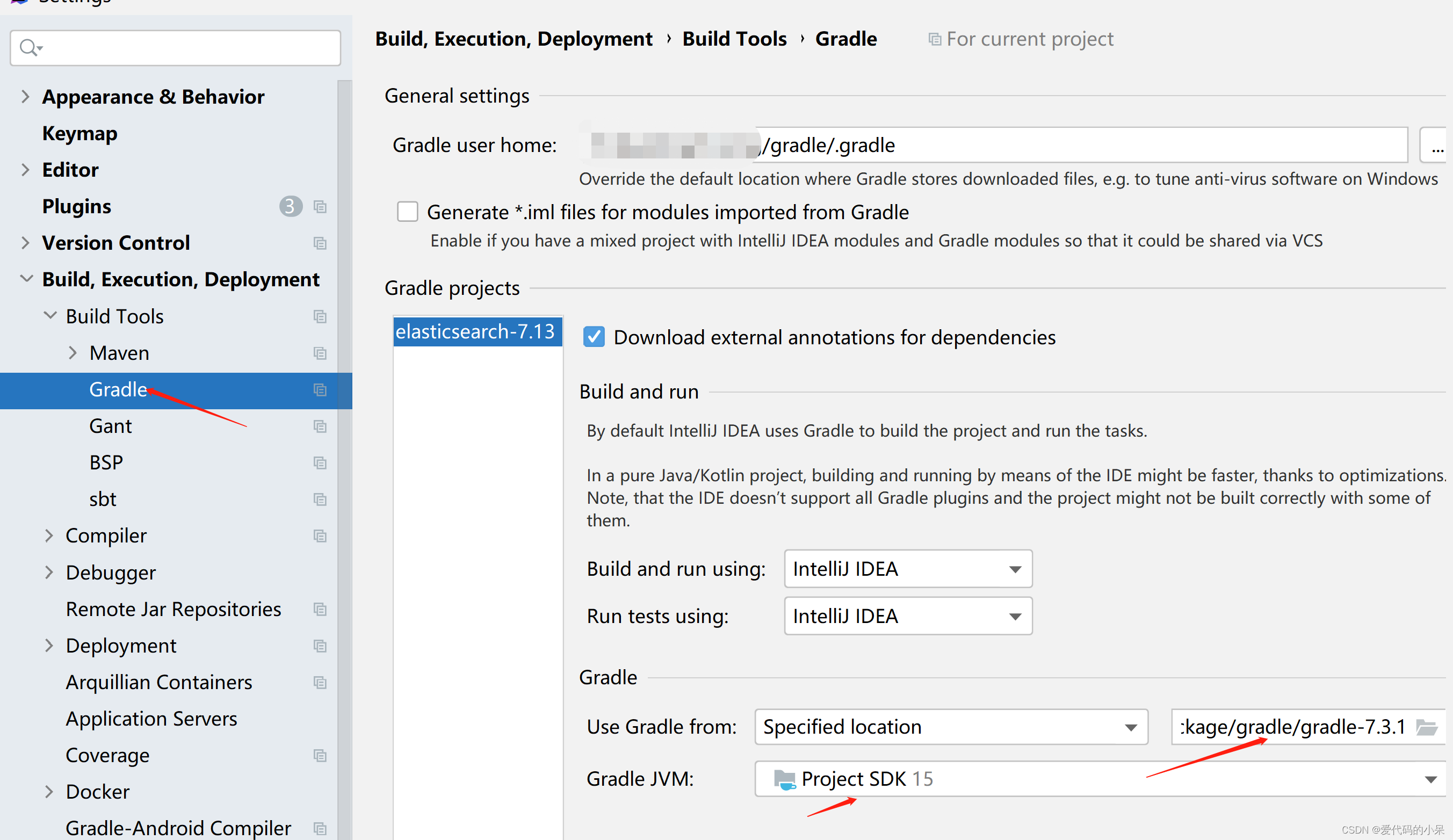Click Build Tools breadcrumb
Screen dimensions: 1453x840
735,39
